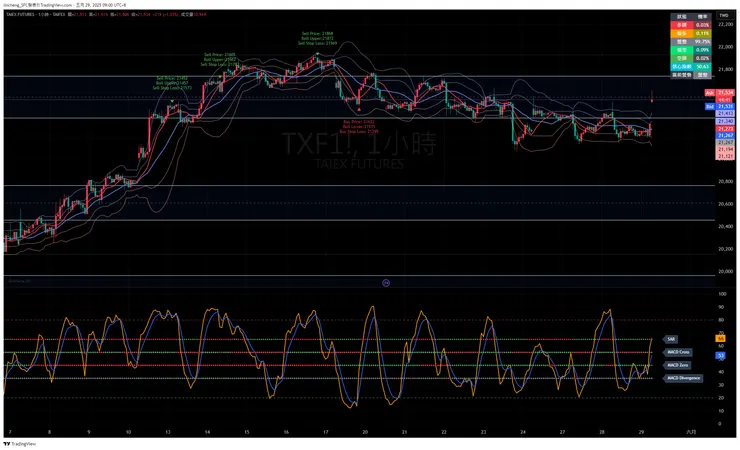Click the red 21,273 price label
The height and width of the screenshot is (450, 740).
[x=725, y=129]
